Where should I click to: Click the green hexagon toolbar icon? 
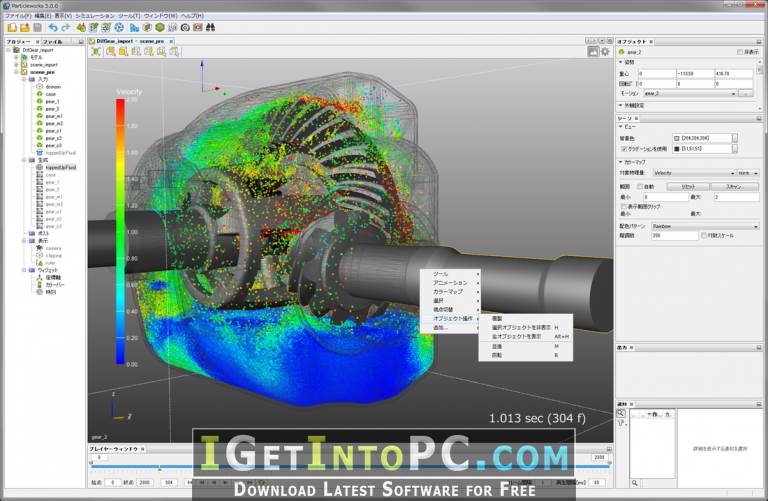click(160, 27)
